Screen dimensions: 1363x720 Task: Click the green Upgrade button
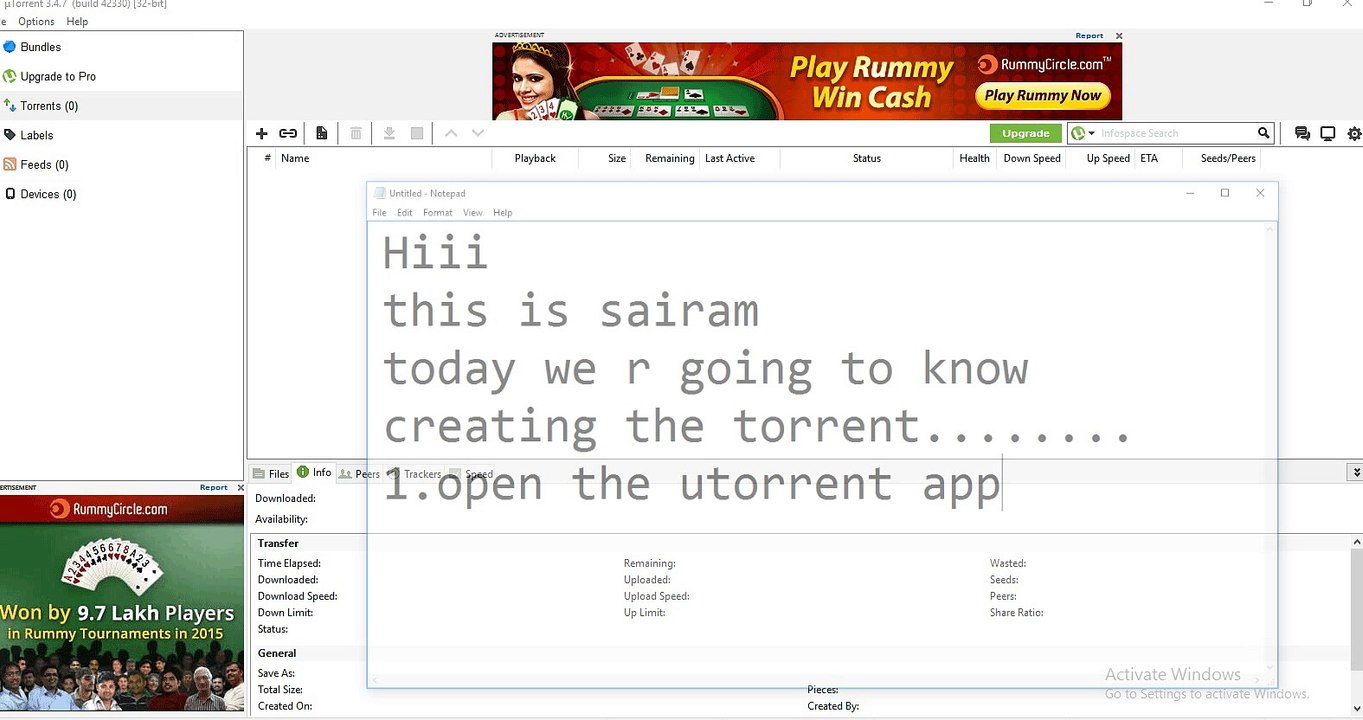(1026, 133)
